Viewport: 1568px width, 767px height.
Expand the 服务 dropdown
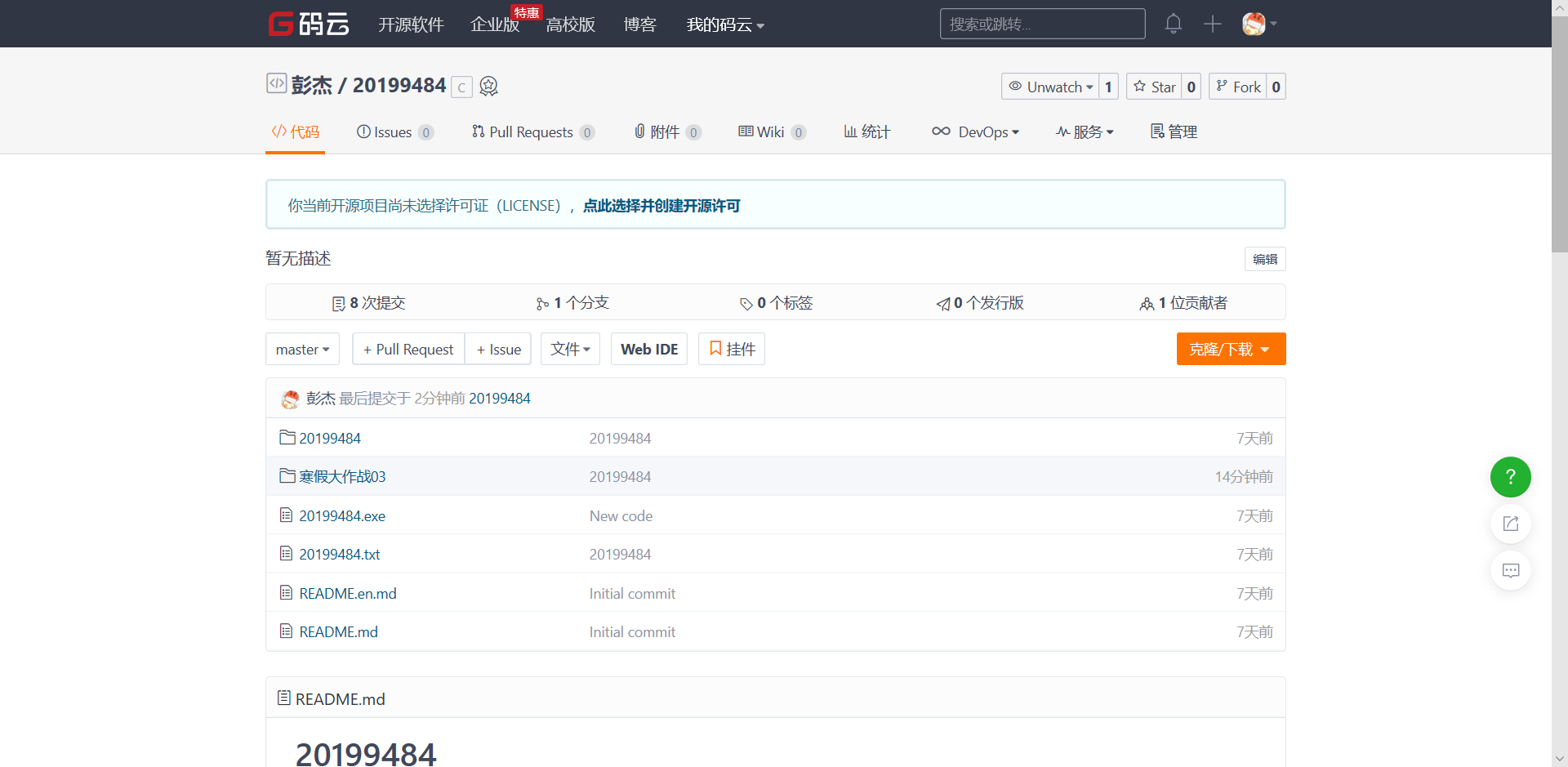tap(1085, 132)
